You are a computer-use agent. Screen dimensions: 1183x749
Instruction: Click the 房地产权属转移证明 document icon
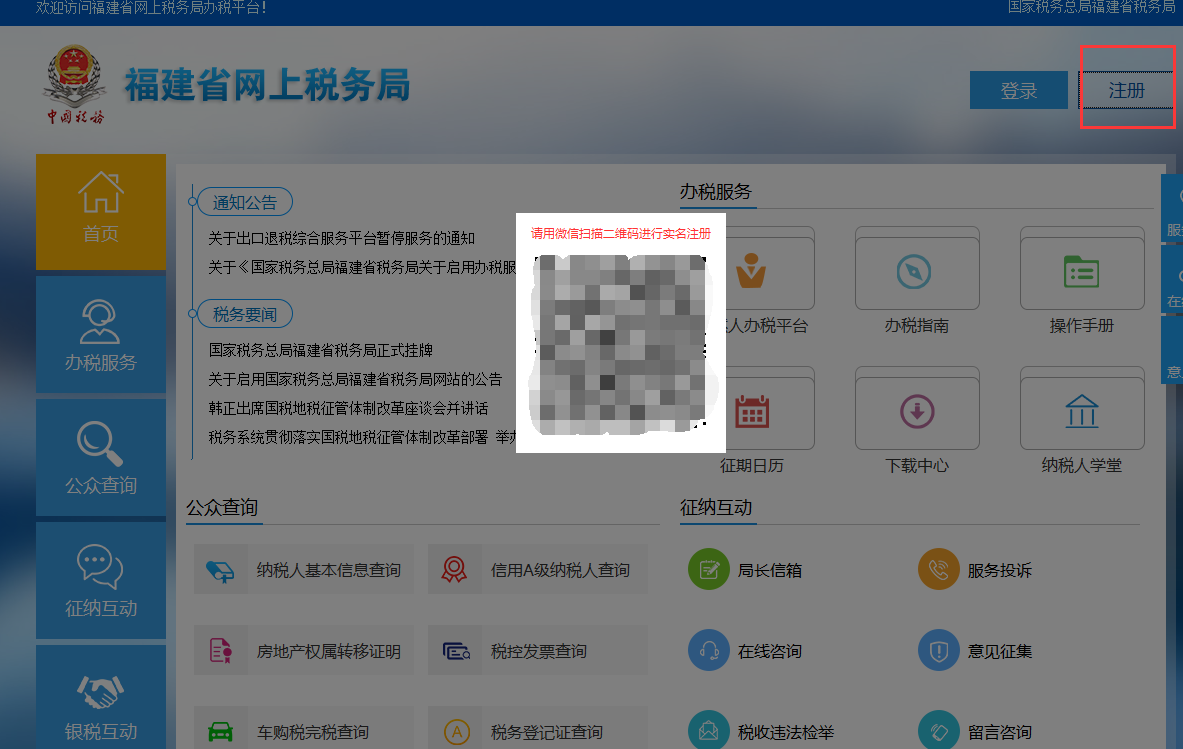tap(220, 650)
